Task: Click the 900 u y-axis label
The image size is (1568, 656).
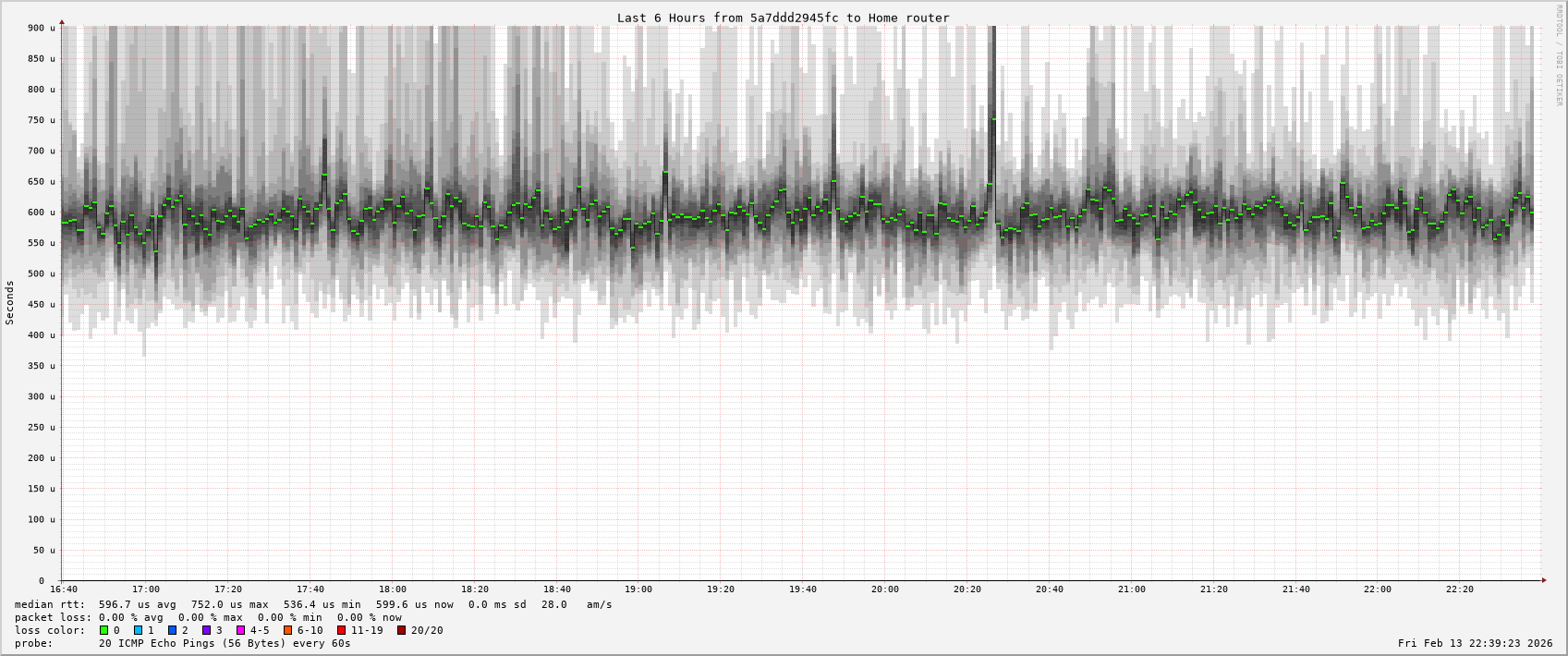Action: [41, 29]
